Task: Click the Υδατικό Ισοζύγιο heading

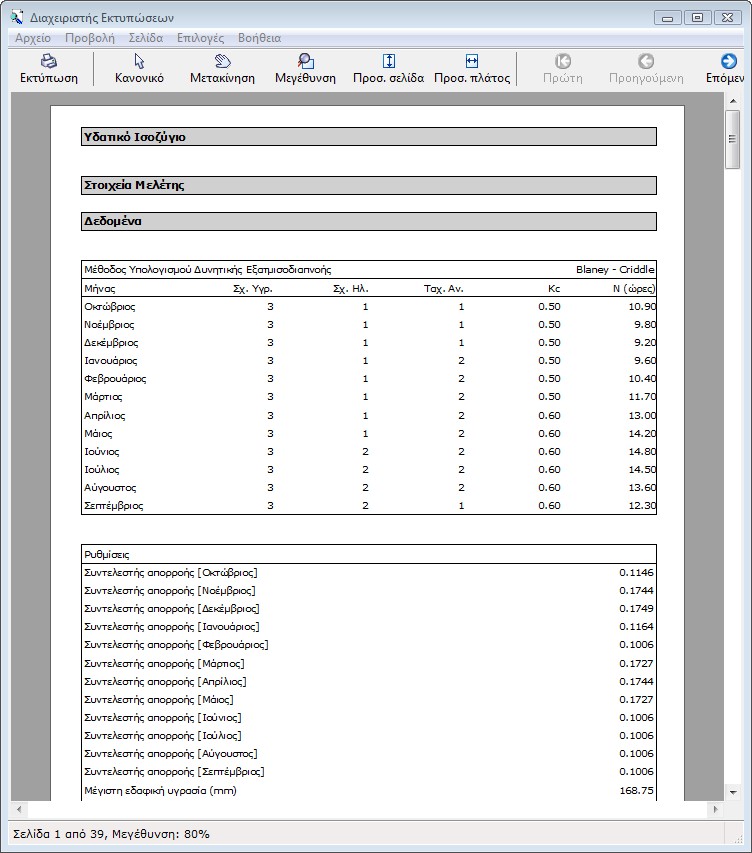Action: 135,137
